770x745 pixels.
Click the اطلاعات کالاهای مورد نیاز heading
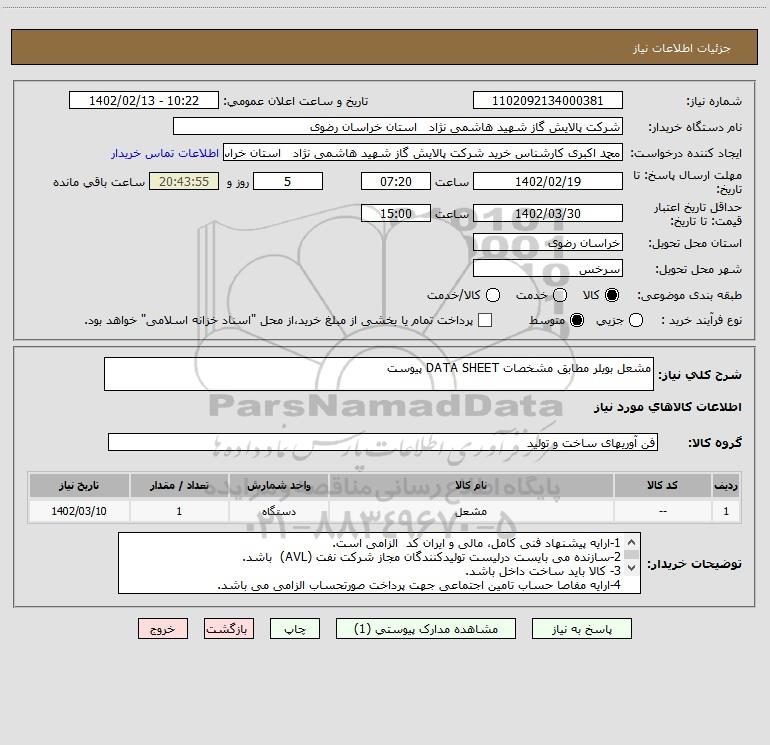click(668, 407)
